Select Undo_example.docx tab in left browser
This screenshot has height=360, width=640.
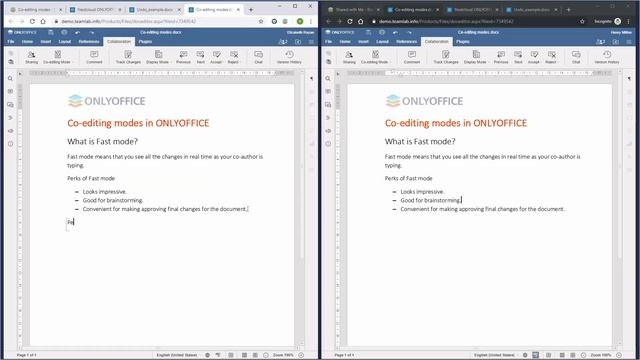click(x=155, y=9)
